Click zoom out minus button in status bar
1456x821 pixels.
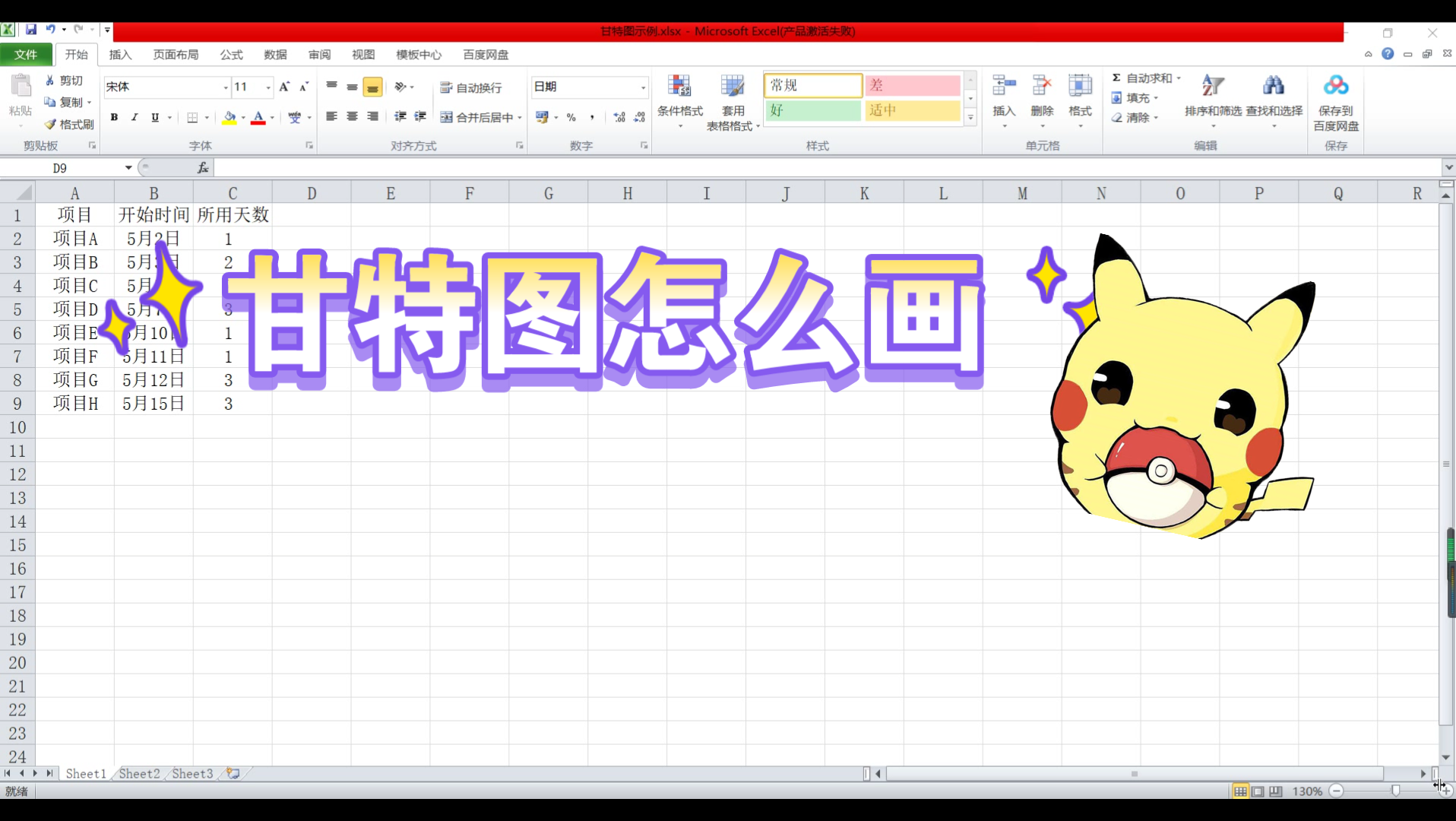point(1337,791)
